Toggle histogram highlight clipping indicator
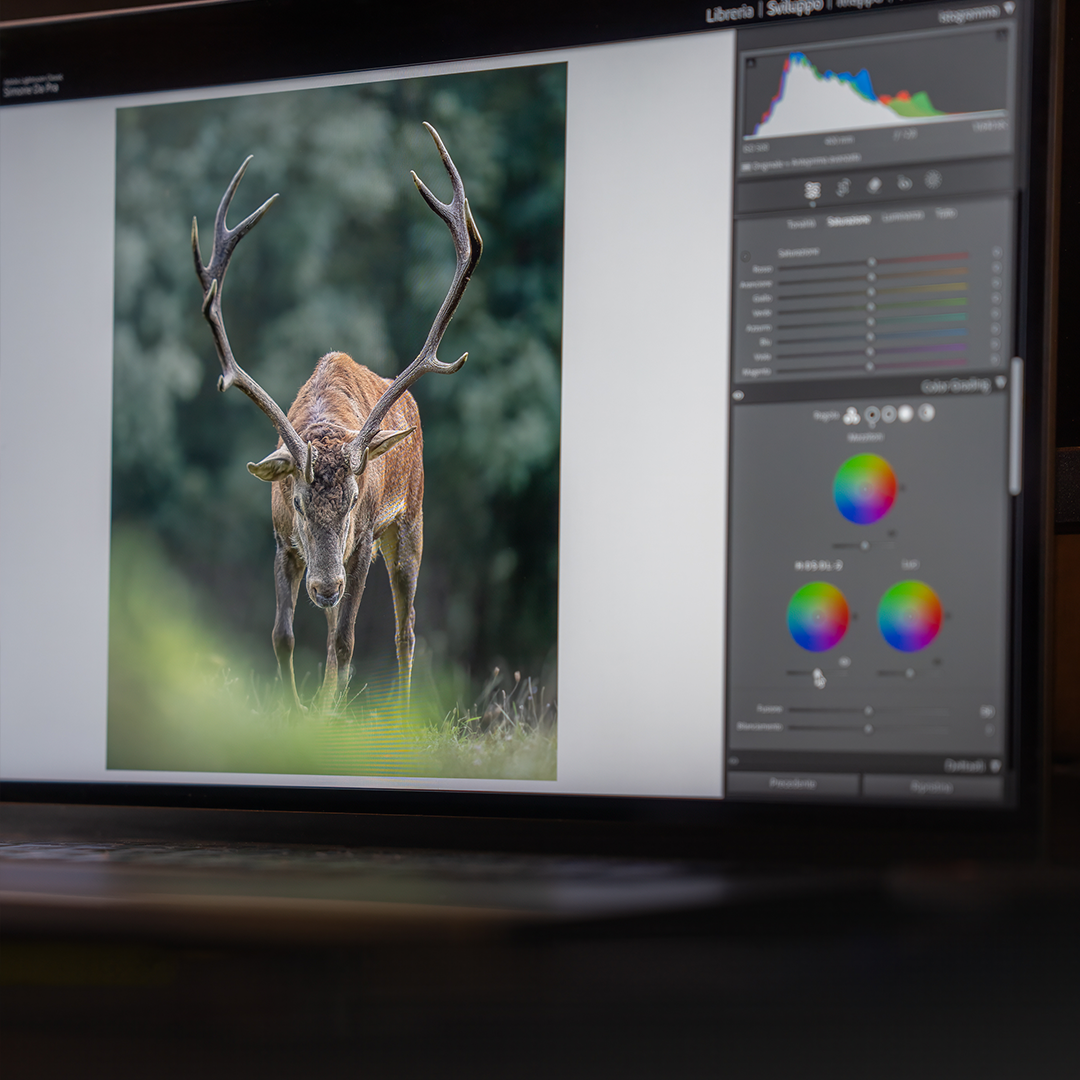Viewport: 1080px width, 1080px height. point(1001,36)
